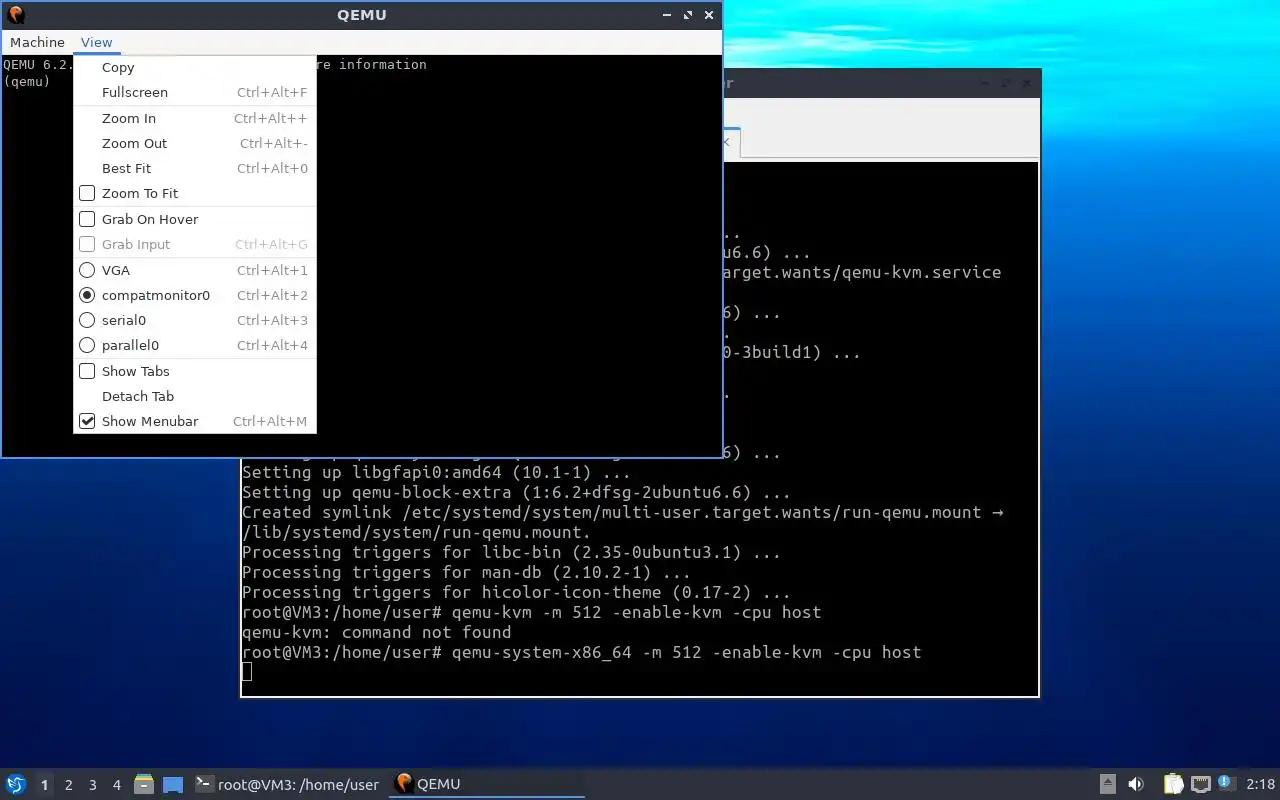1280x800 pixels.
Task: Open the clipboard manager tray icon
Action: [x=1173, y=784]
